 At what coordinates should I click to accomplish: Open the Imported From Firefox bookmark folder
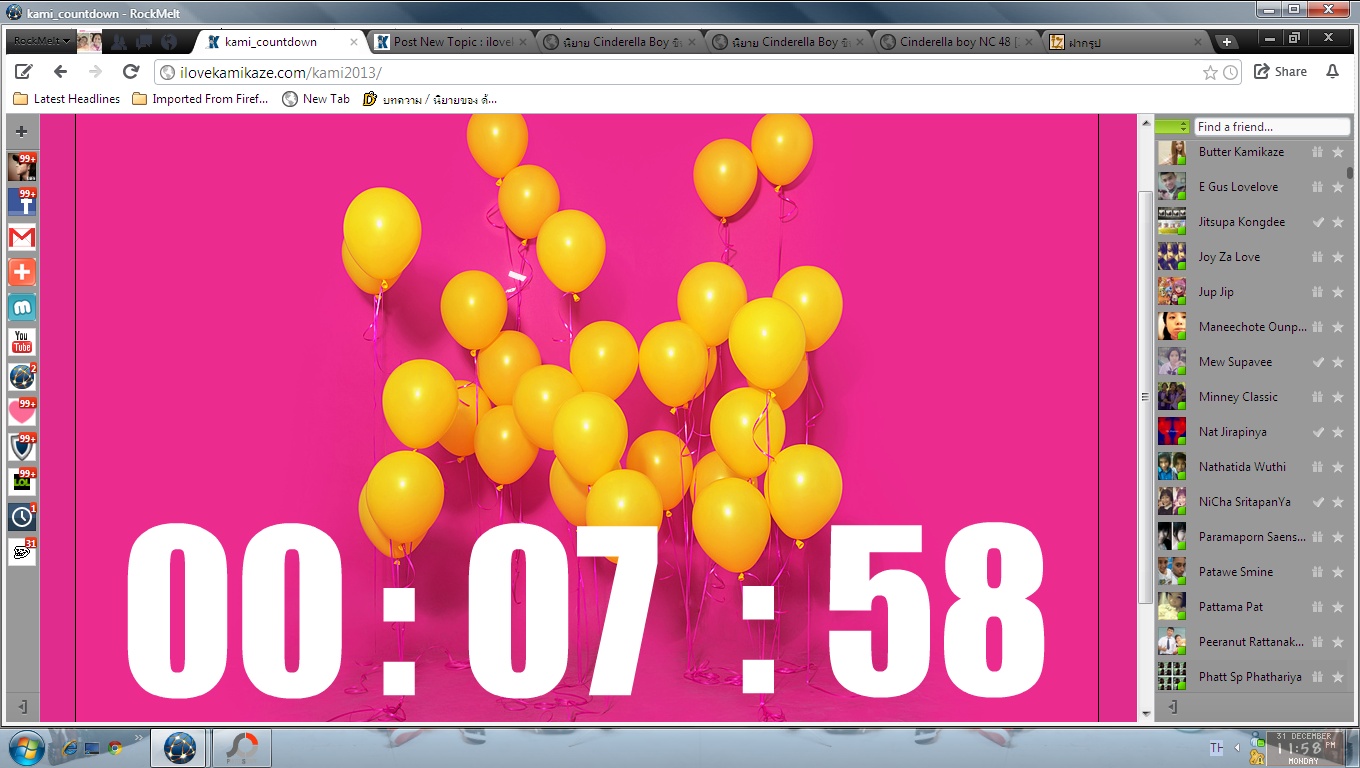pyautogui.click(x=200, y=99)
